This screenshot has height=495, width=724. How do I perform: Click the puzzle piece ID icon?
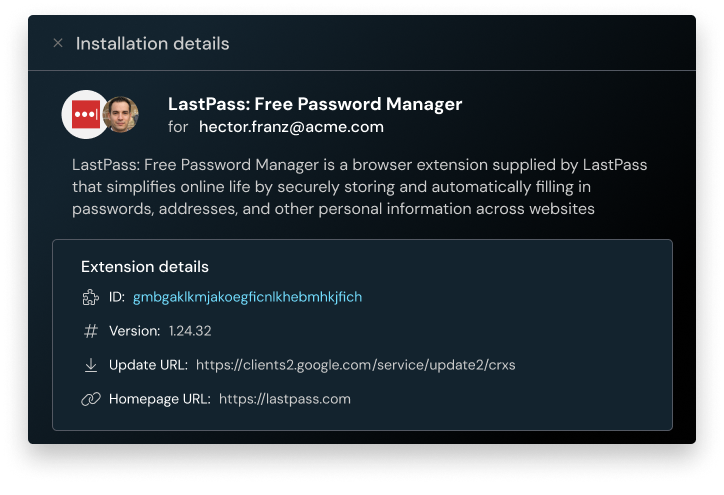point(90,297)
